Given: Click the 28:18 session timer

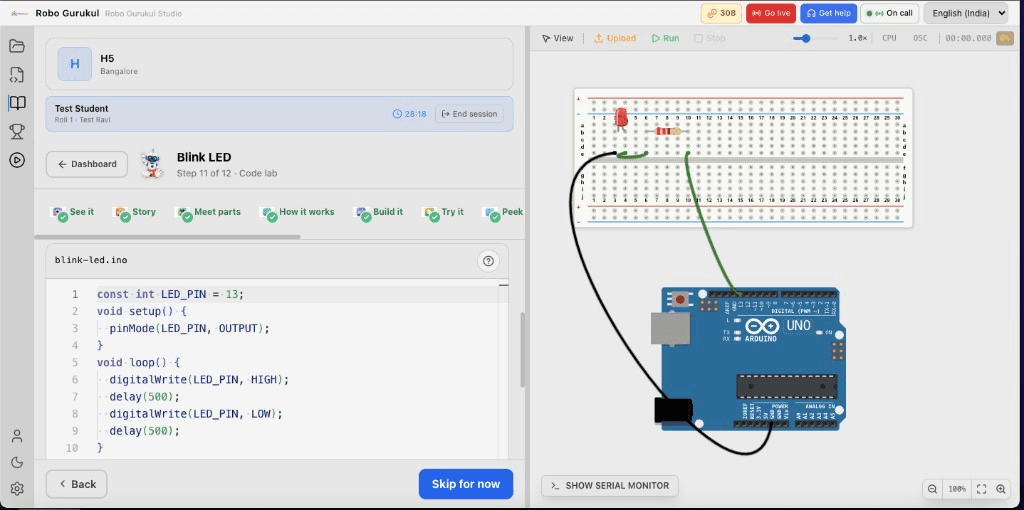Looking at the screenshot, I should pos(409,114).
